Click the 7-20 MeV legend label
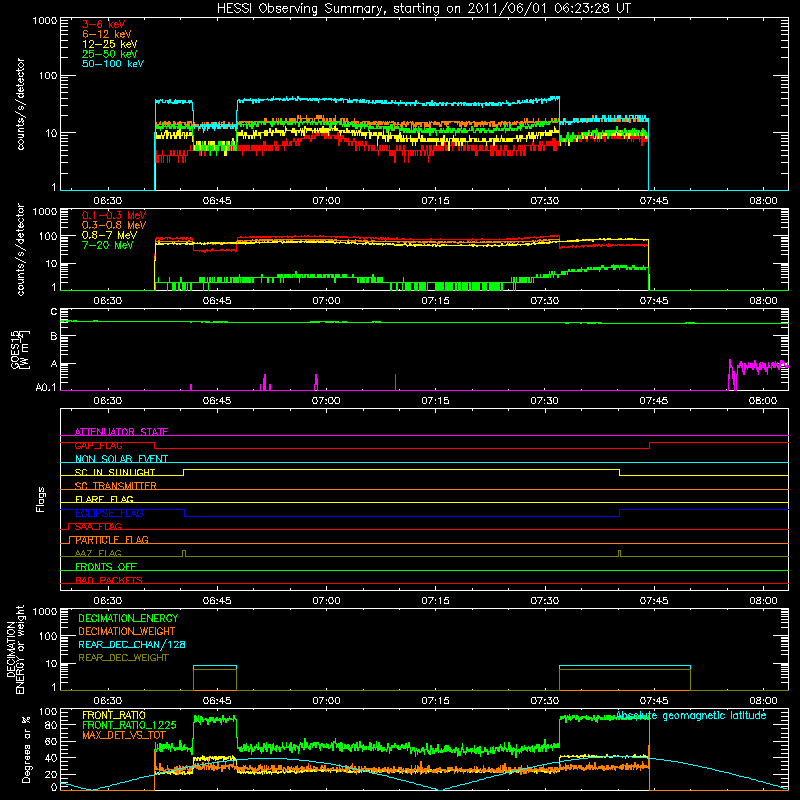This screenshot has width=800, height=800. click(107, 245)
